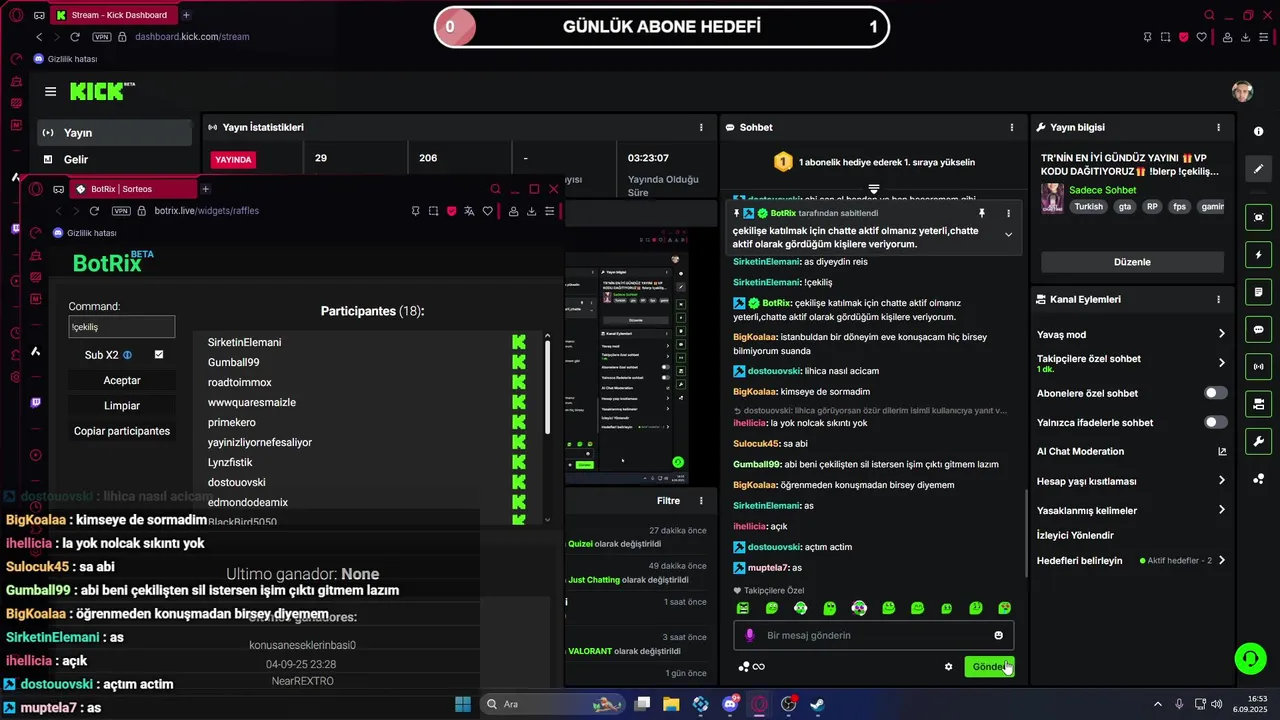
Task: Click the Sub X2 info icon
Action: (128, 355)
